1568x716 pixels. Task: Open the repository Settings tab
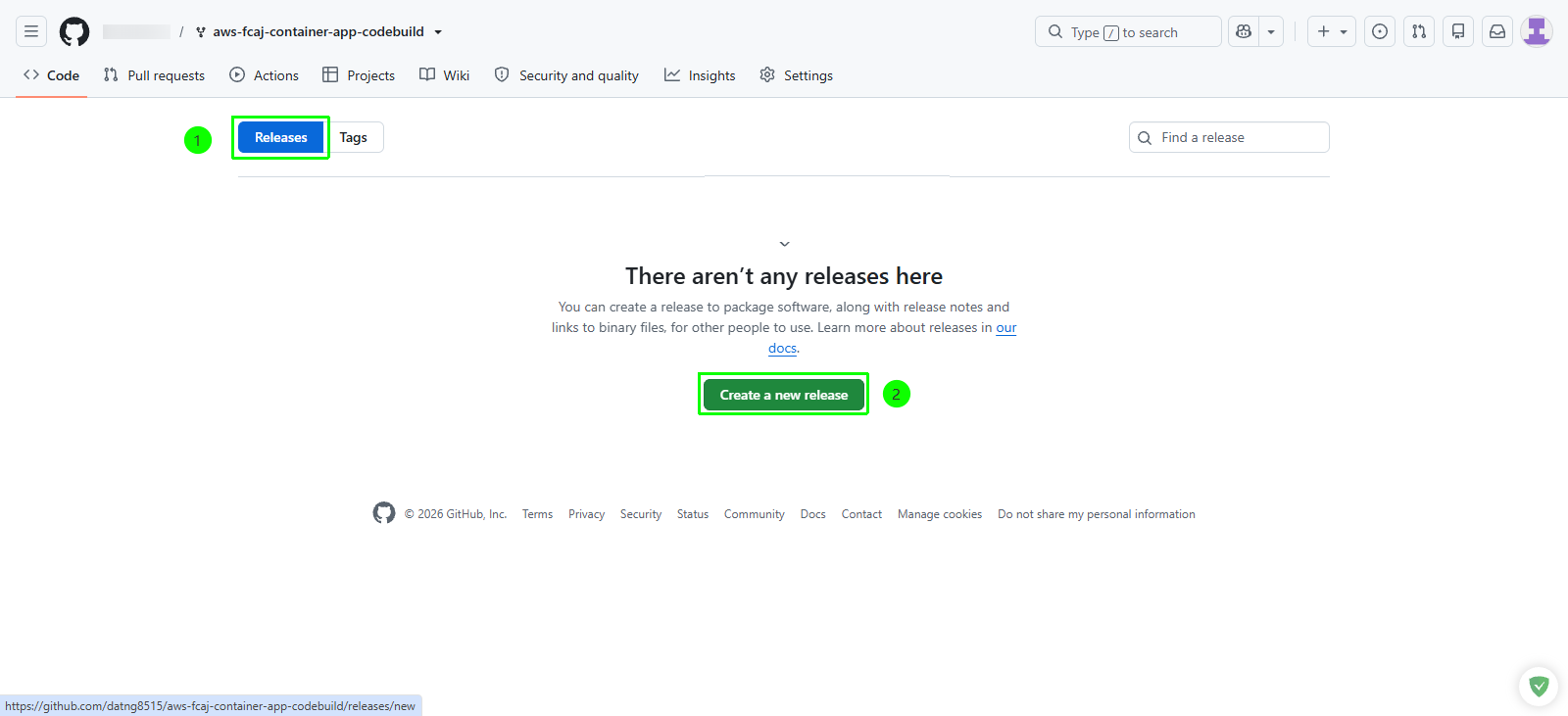tap(796, 75)
